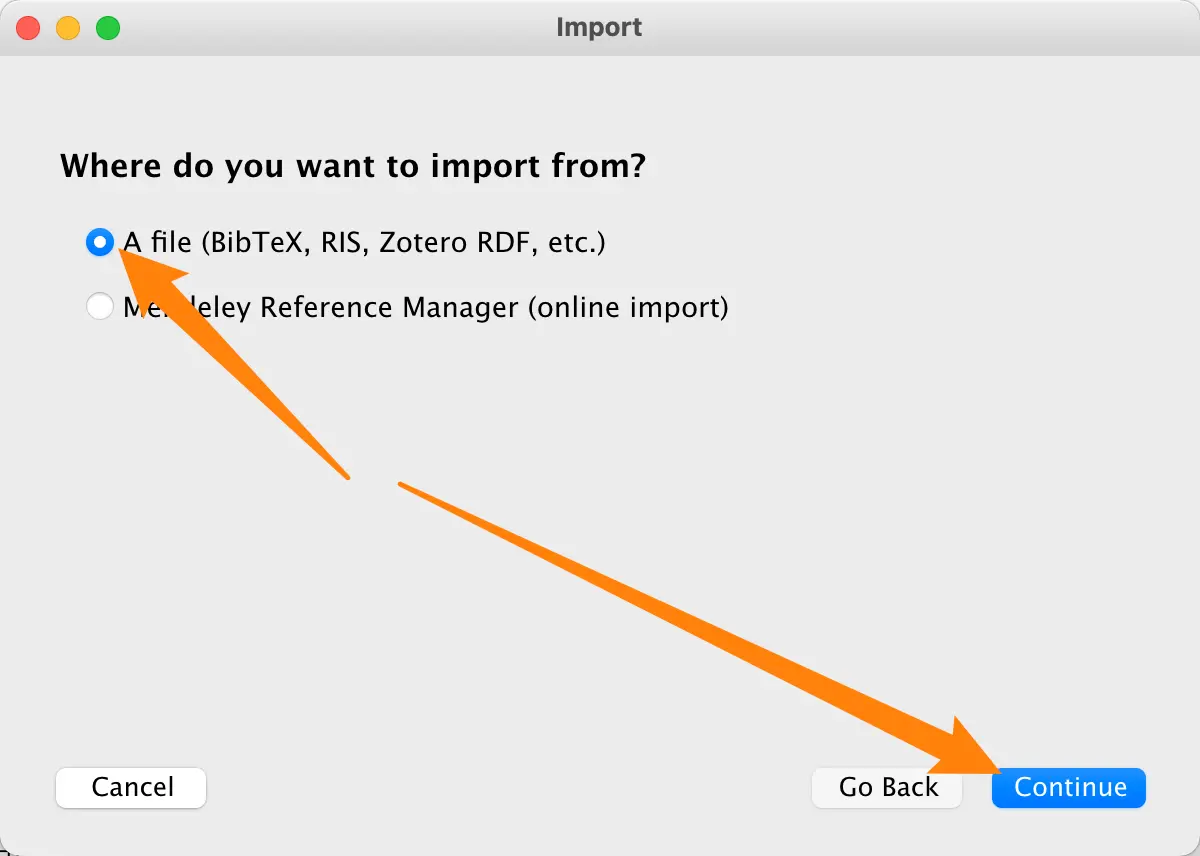Maximize the Import window with green button
Viewport: 1200px width, 856px height.
coord(108,28)
